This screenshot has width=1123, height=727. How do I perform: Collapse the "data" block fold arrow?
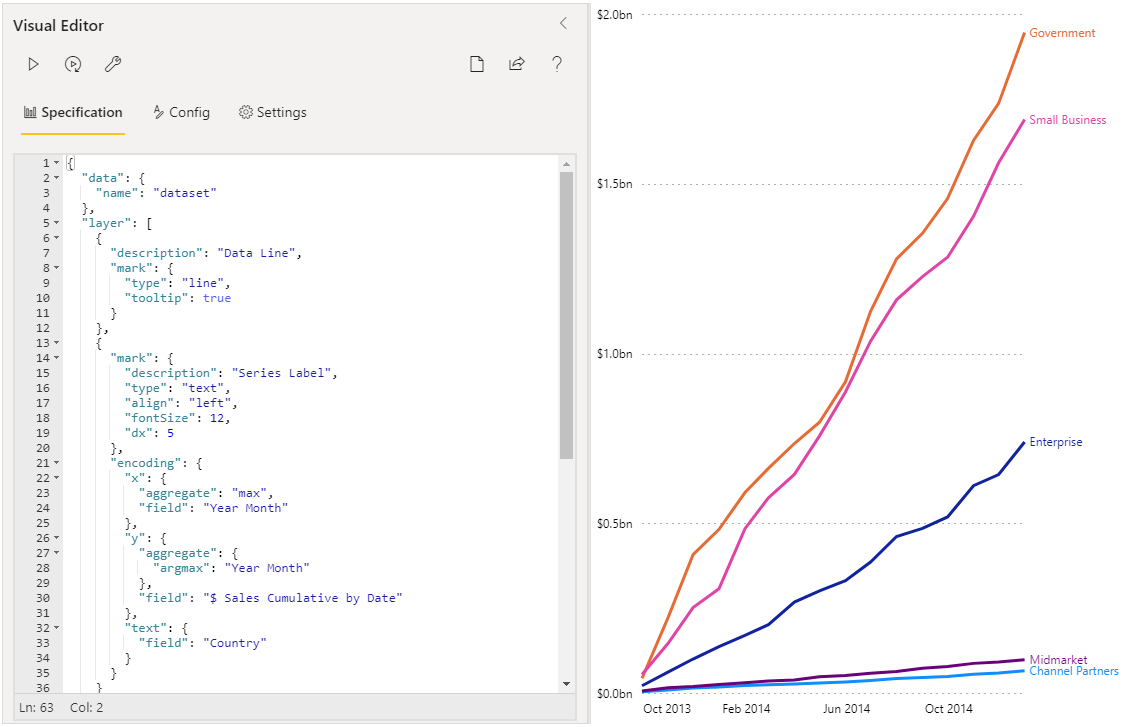(x=57, y=178)
